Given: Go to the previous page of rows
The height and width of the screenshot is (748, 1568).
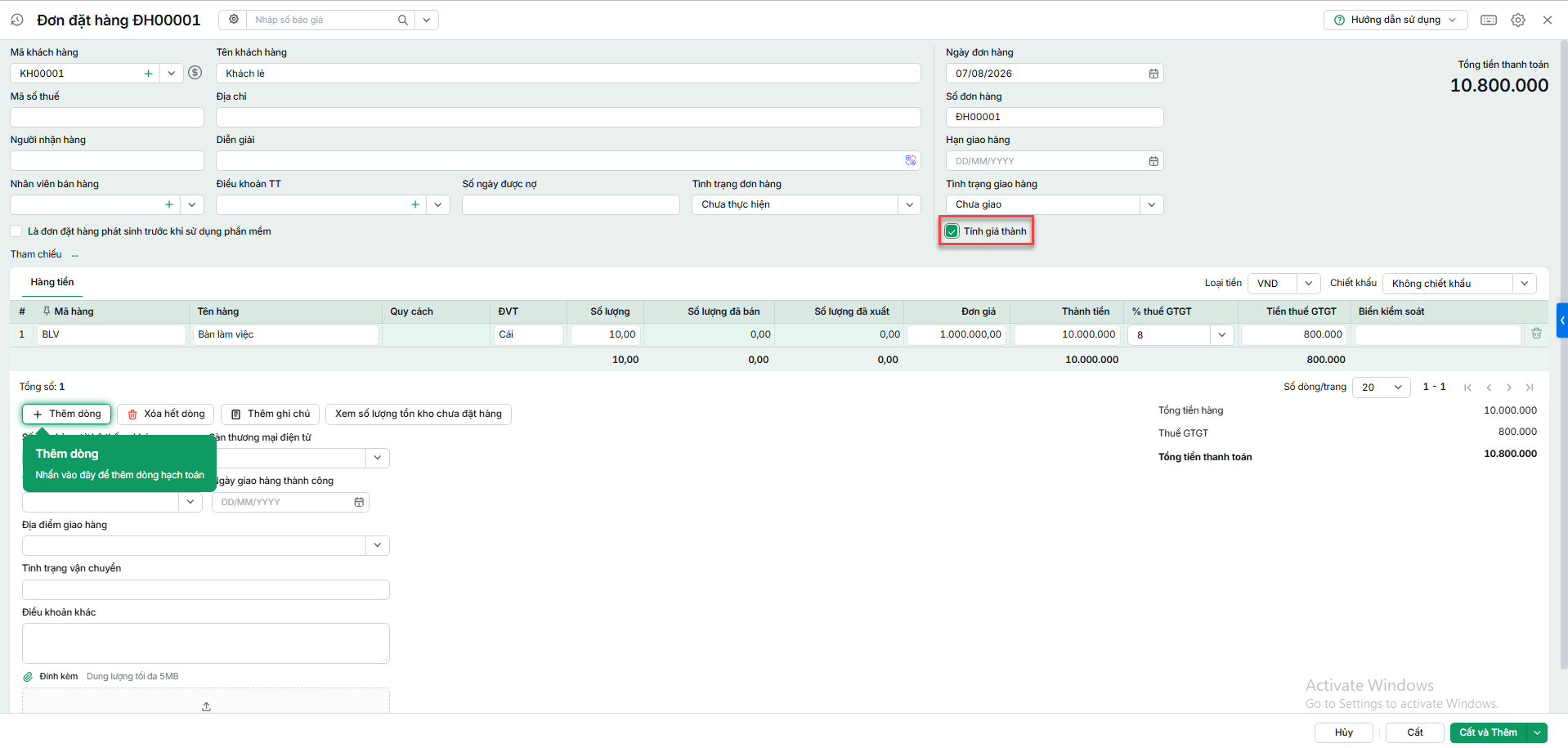Looking at the screenshot, I should 1489,387.
